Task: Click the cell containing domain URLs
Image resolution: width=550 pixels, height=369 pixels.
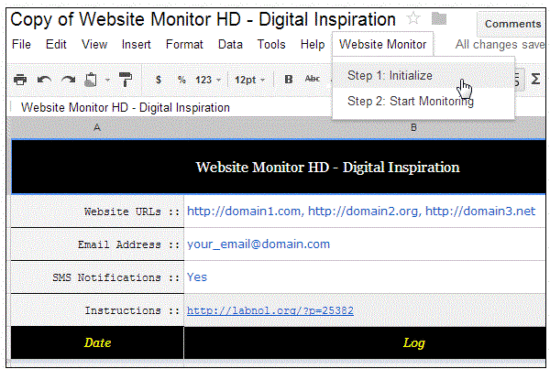Action: [x=365, y=211]
